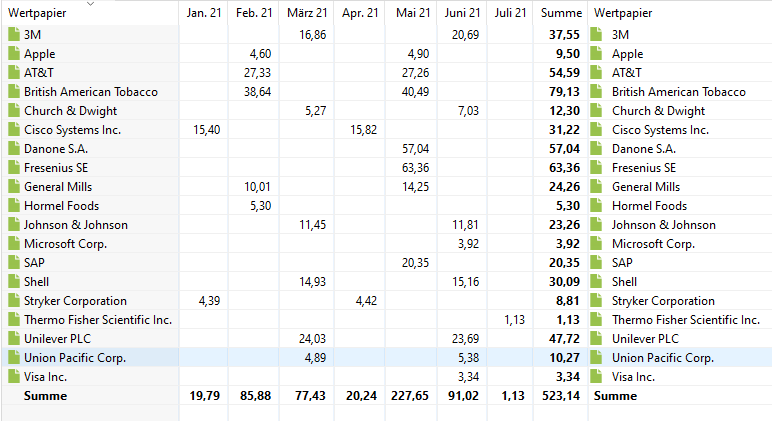Click the Feb. 21 column header
The image size is (772, 421).
coord(254,13)
